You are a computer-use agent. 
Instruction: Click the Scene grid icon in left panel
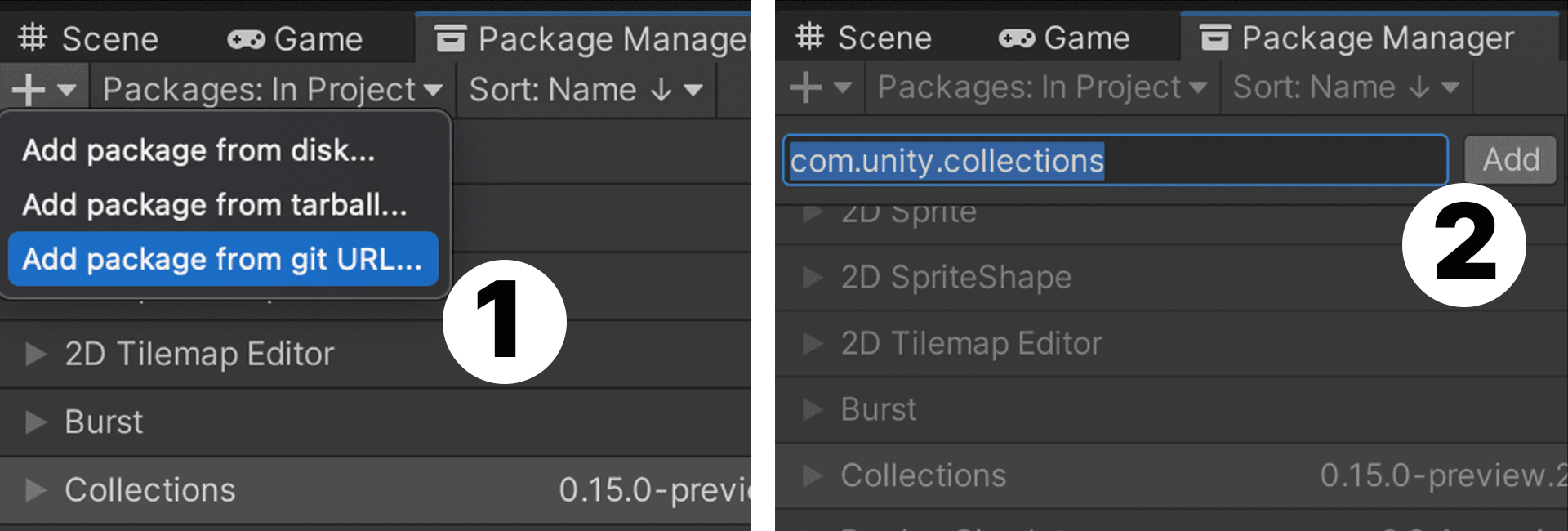point(33,38)
